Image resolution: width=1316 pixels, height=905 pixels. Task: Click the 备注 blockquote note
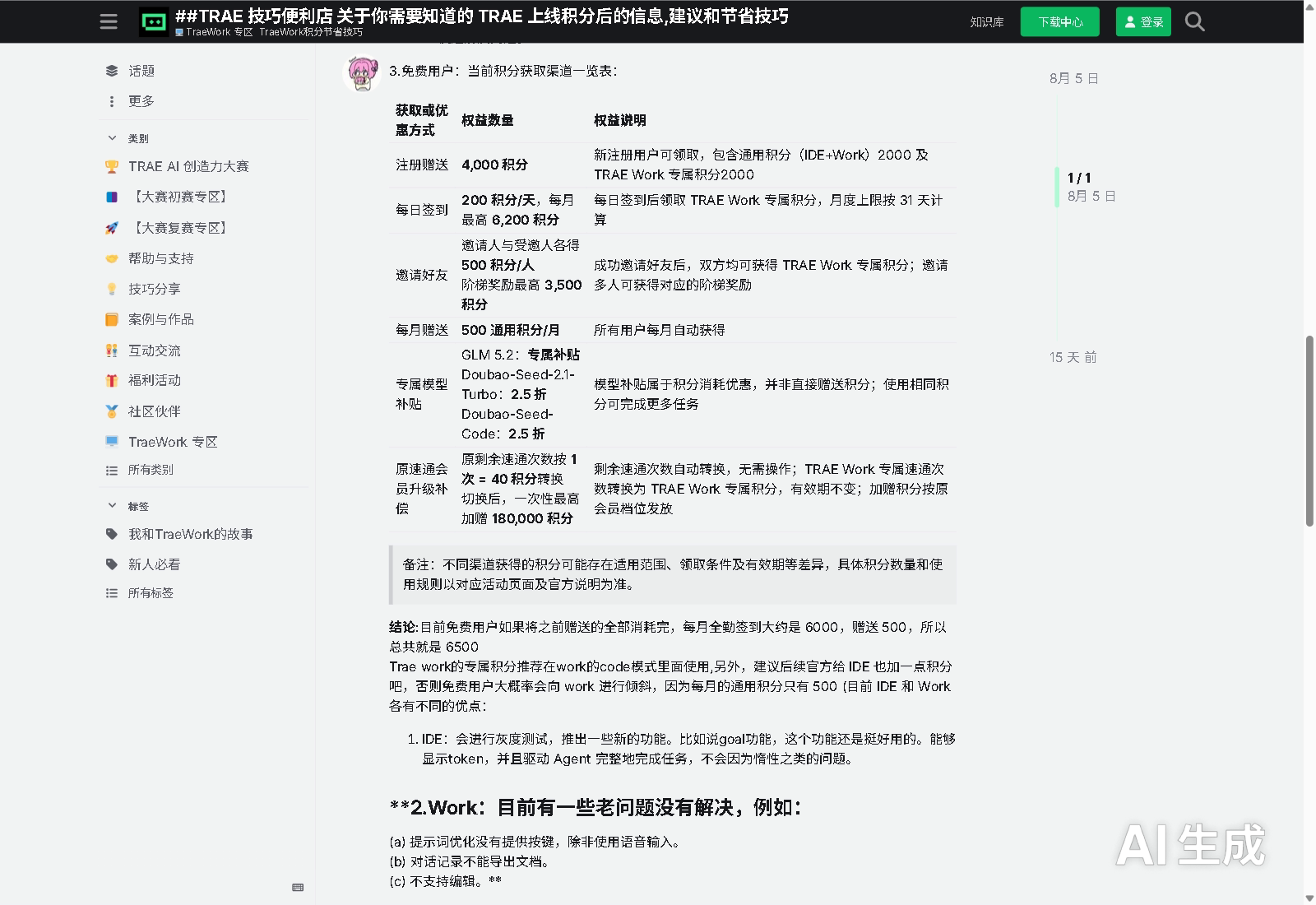pos(673,574)
